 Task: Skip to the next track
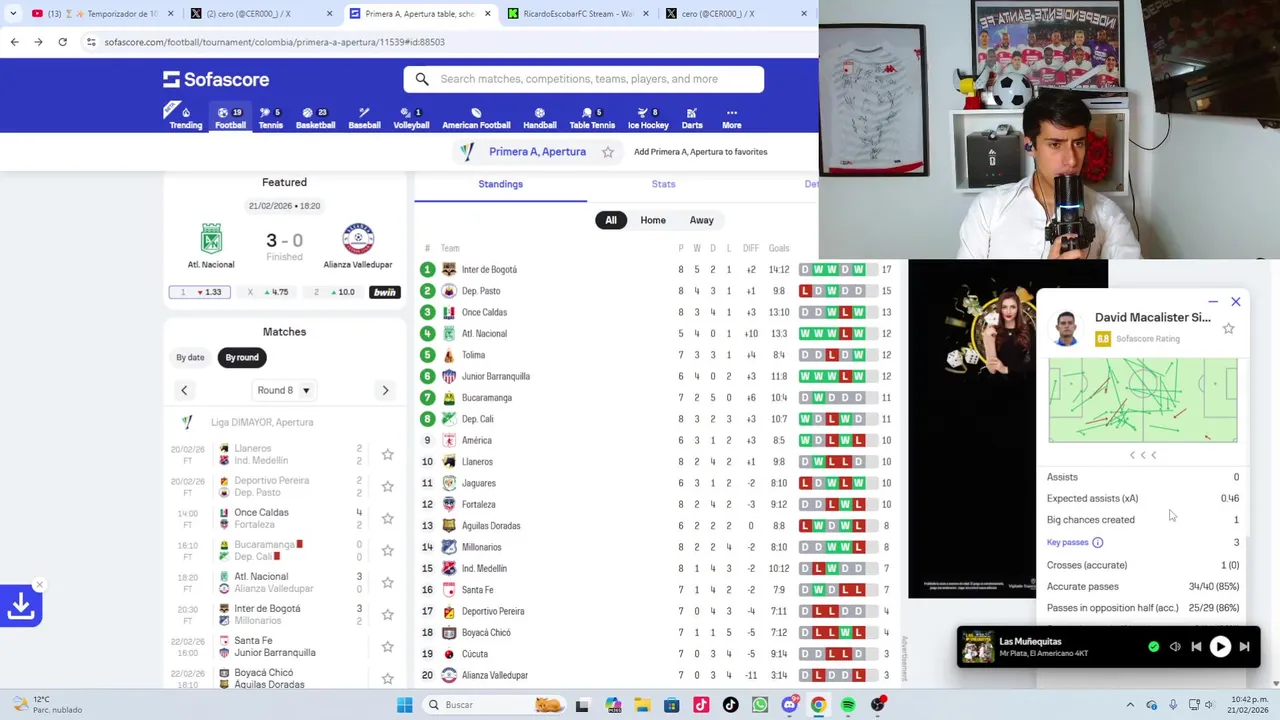tap(1244, 647)
